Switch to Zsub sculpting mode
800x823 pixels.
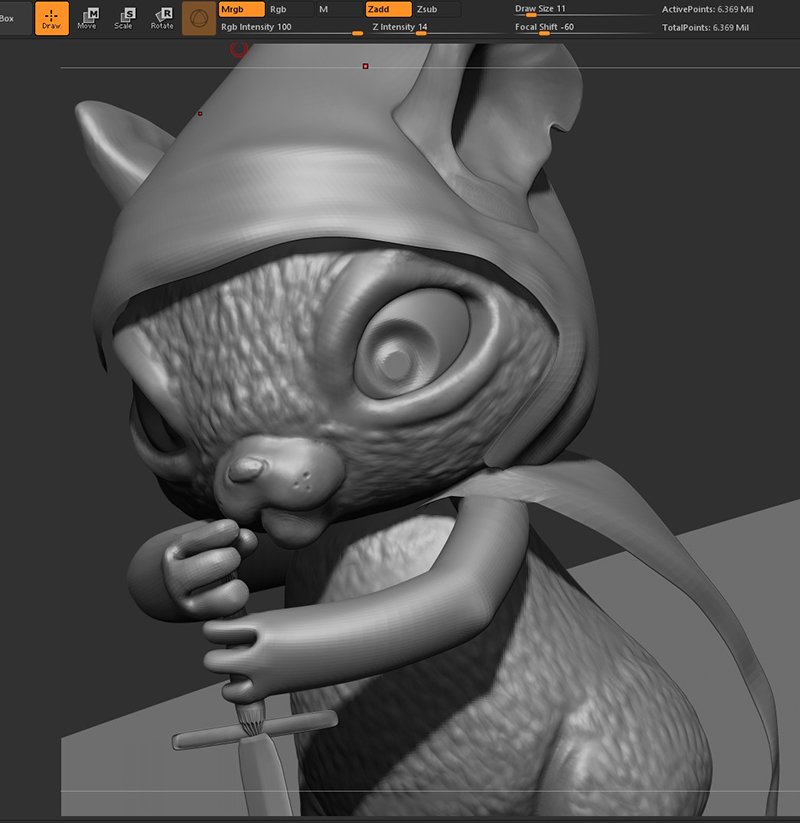[437, 9]
